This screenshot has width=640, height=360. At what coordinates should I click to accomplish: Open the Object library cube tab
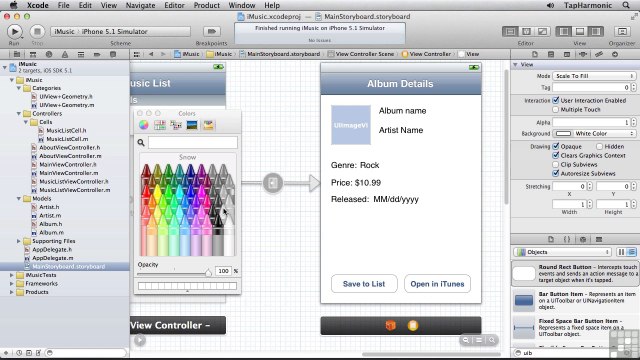583,240
